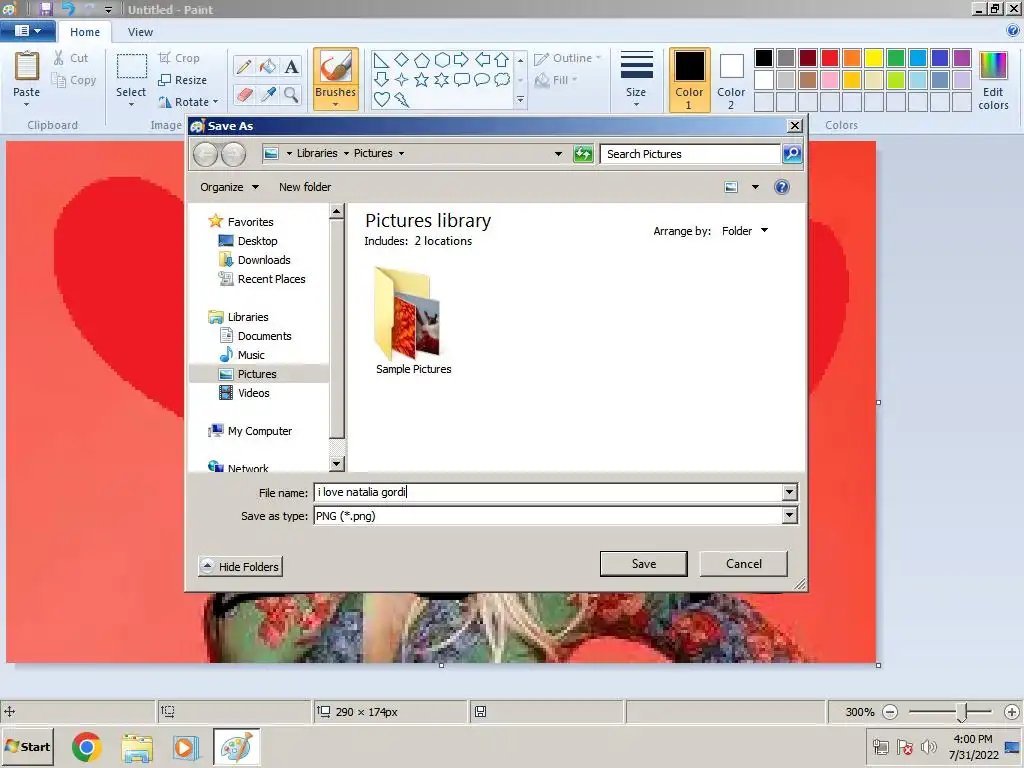This screenshot has width=1024, height=768.
Task: Click the zoom in plus button
Action: point(1012,712)
